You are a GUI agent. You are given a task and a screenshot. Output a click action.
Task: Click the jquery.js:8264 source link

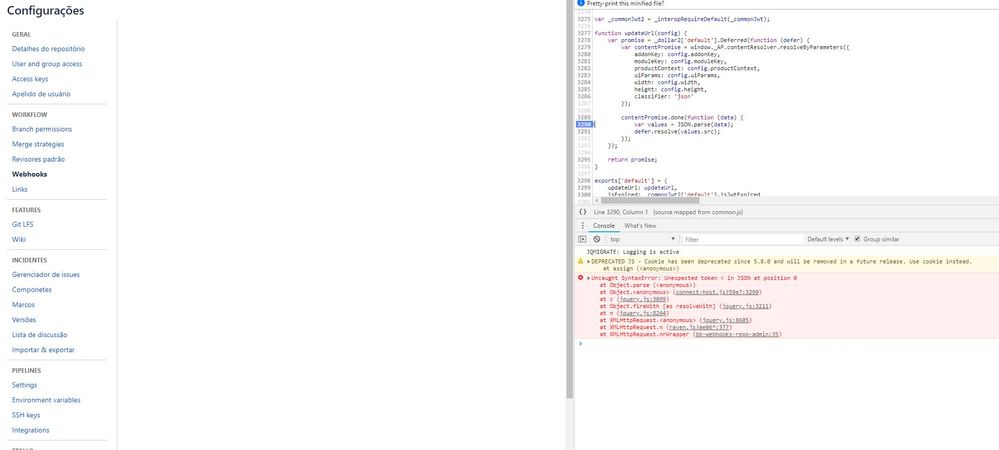click(643, 314)
